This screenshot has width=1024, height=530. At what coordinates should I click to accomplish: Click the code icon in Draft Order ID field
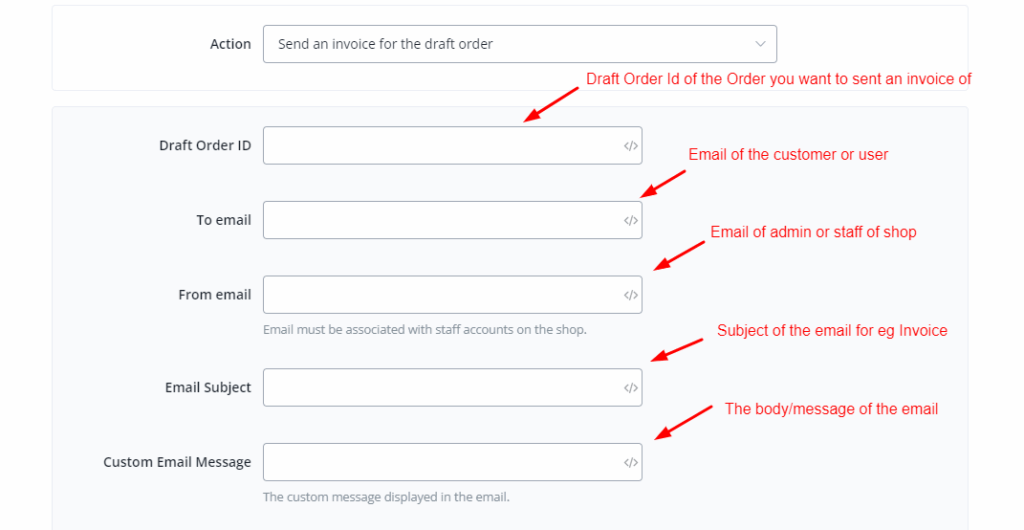[x=630, y=146]
